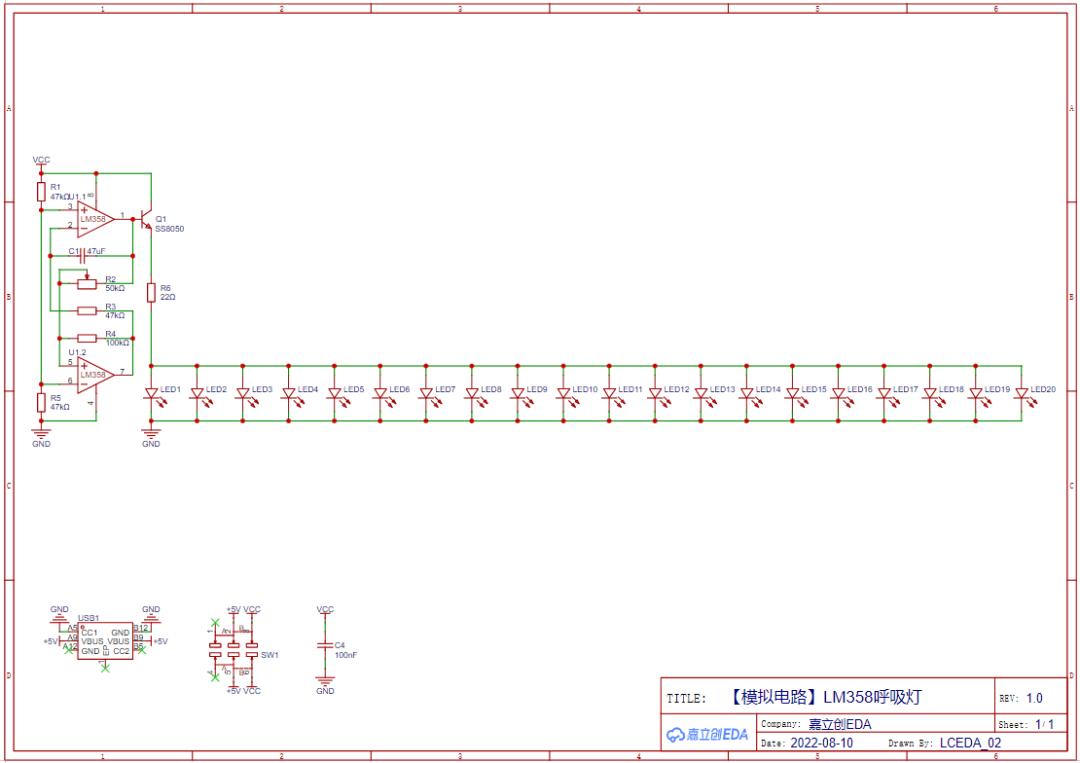The image size is (1080, 763).
Task: Click the VCC power flag above R1
Action: [41, 161]
